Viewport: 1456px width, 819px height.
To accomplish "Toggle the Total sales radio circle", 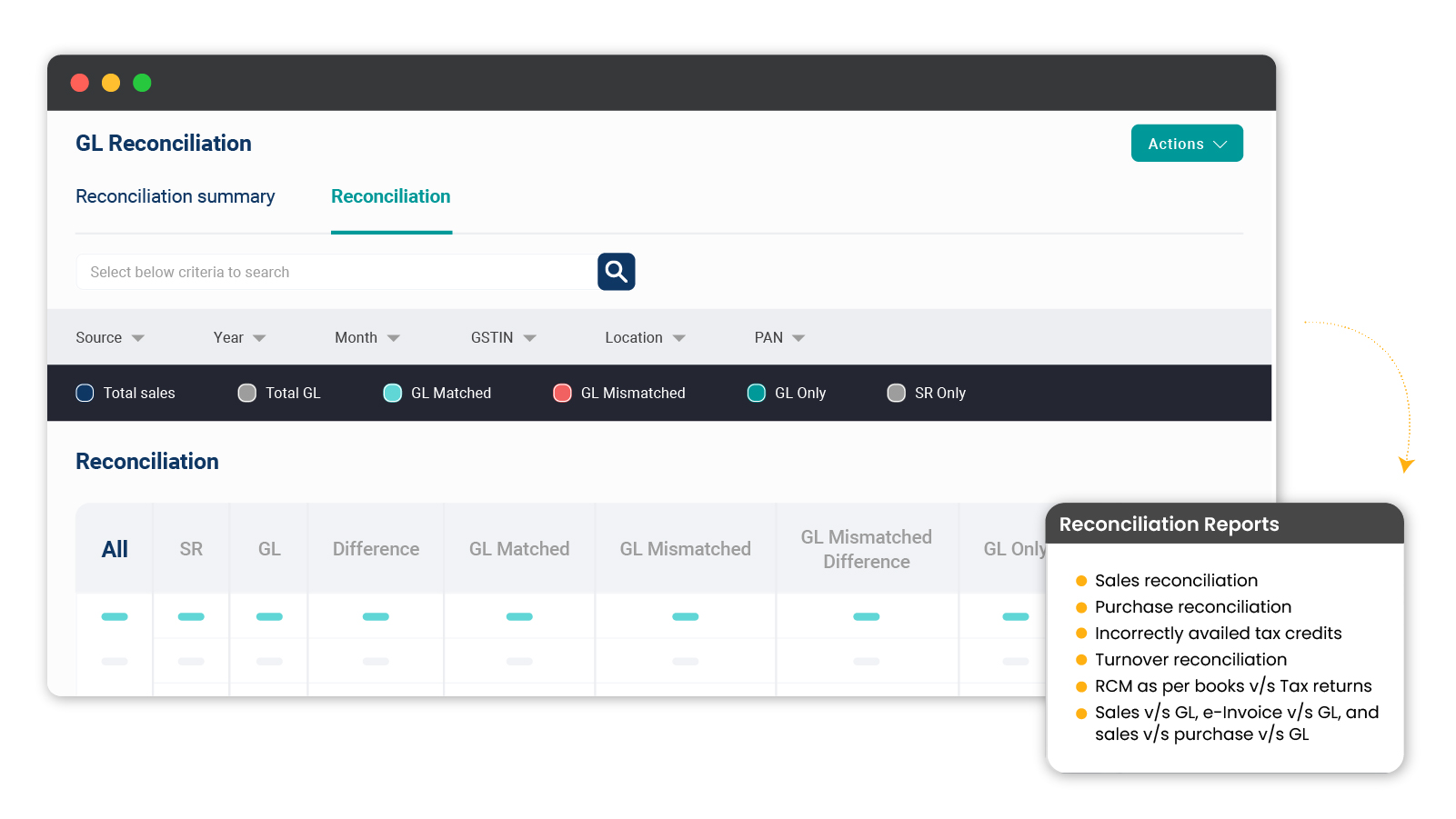I will click(85, 393).
